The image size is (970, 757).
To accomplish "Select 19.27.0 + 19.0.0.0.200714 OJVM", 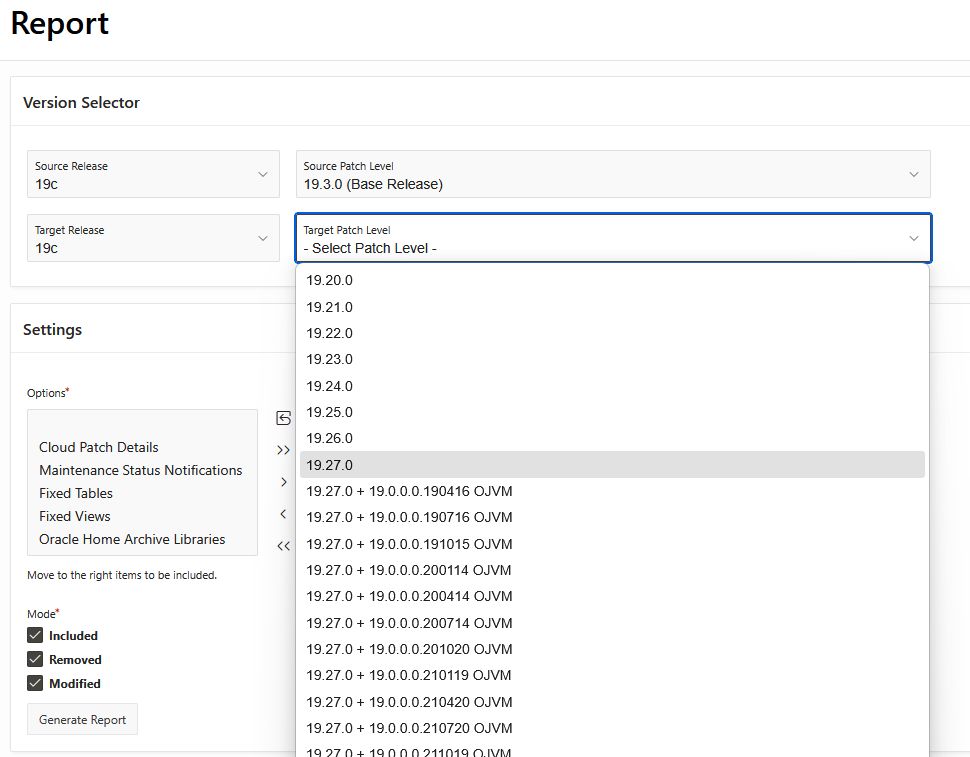I will [x=612, y=623].
